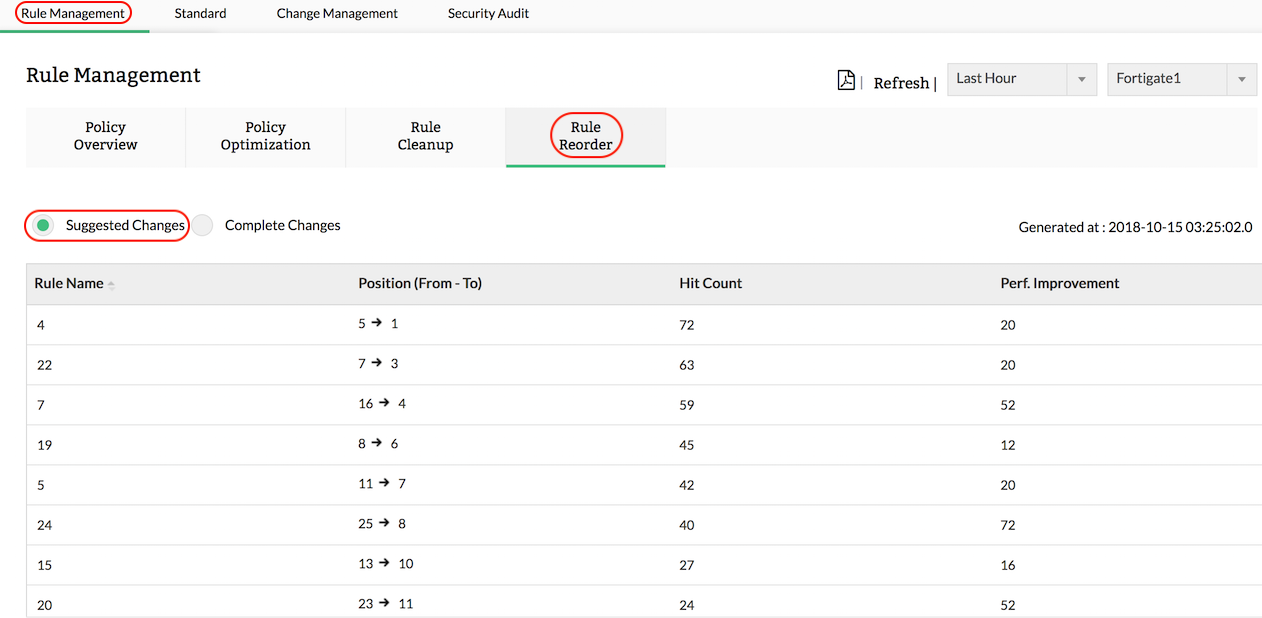Screen dimensions: 1262x618
Task: Export the report as PDF
Action: coord(845,80)
